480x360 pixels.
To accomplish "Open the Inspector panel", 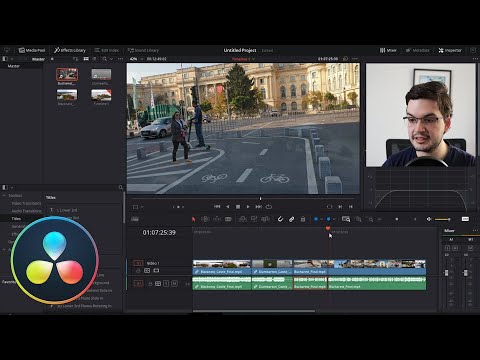I will [450, 50].
